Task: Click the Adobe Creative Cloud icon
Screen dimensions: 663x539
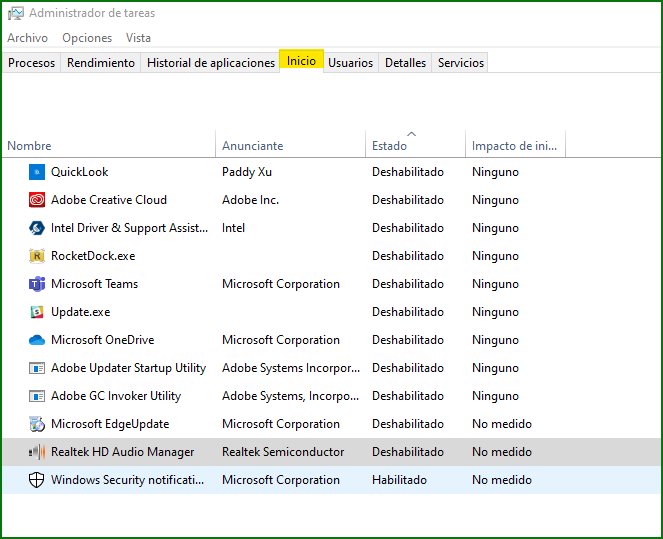Action: coord(37,200)
